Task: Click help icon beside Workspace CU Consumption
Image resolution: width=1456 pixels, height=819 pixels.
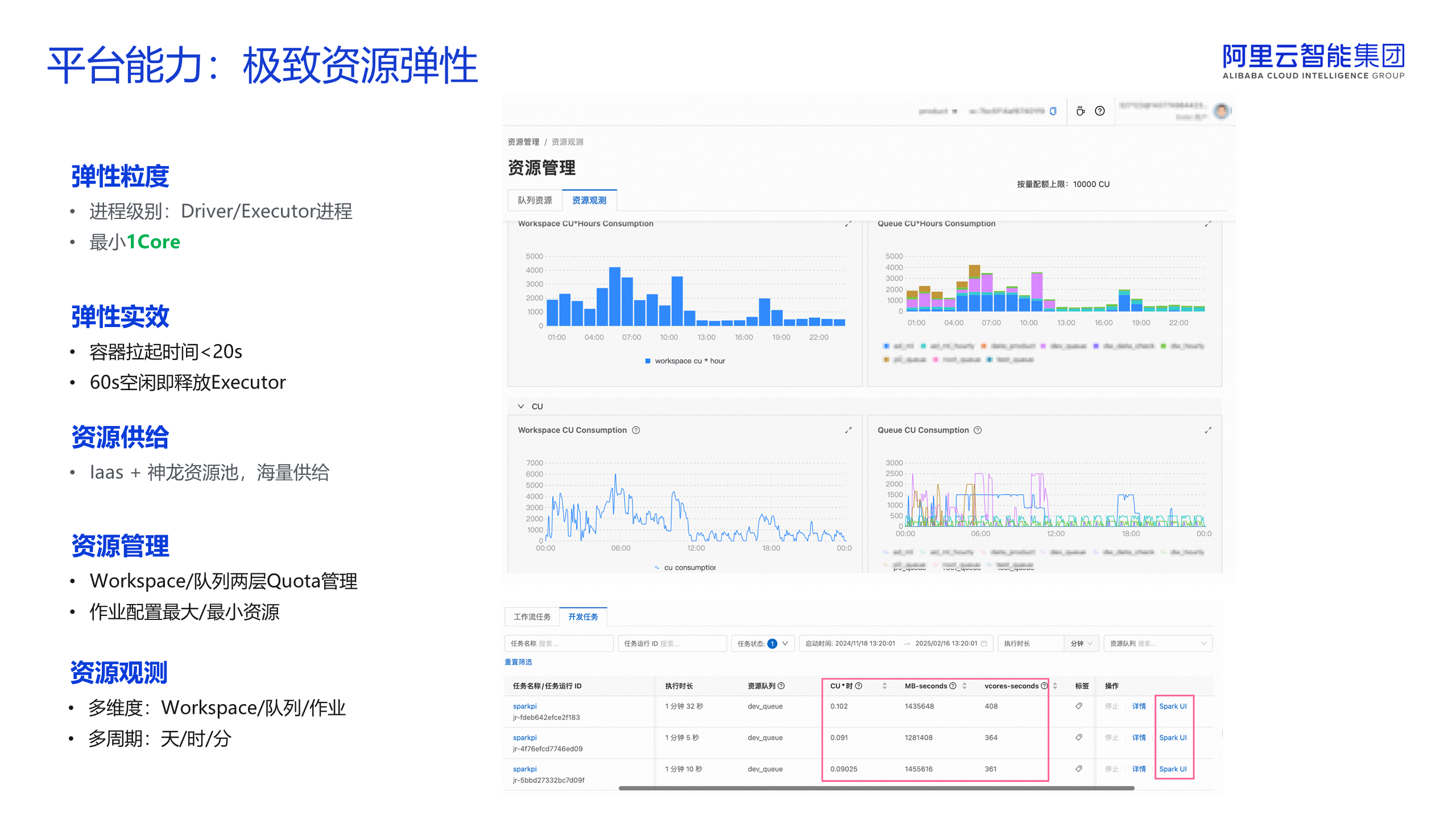Action: pyautogui.click(x=636, y=431)
